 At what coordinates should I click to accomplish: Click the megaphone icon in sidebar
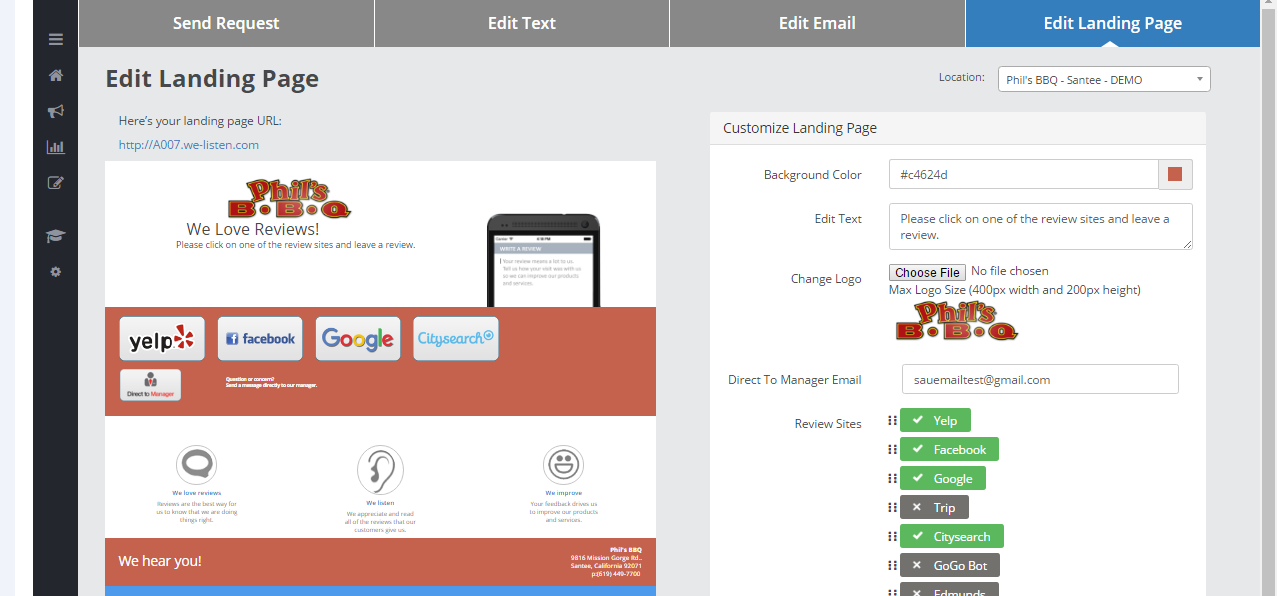point(56,111)
